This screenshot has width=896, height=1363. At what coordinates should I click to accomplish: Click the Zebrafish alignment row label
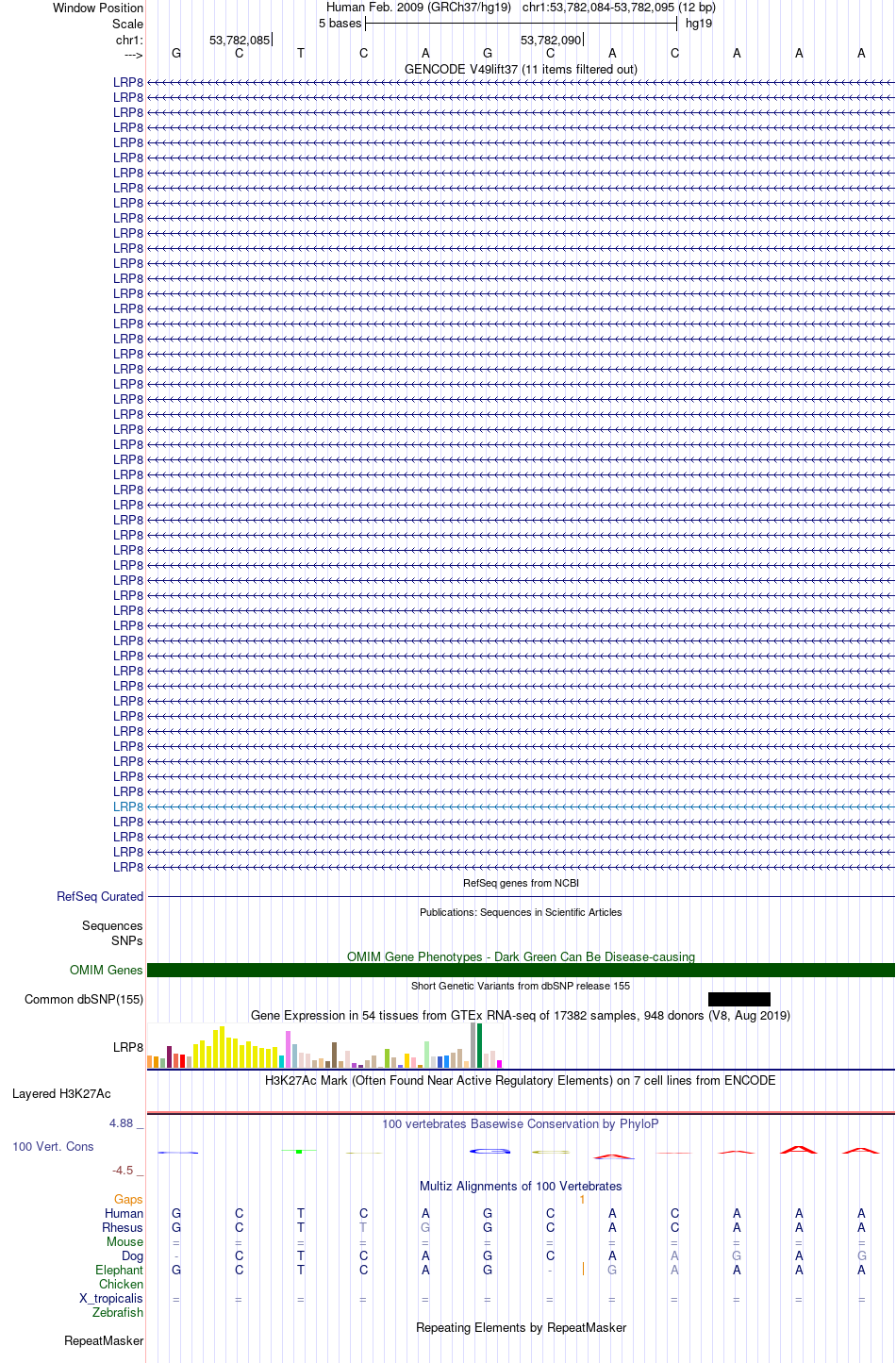pos(118,1312)
